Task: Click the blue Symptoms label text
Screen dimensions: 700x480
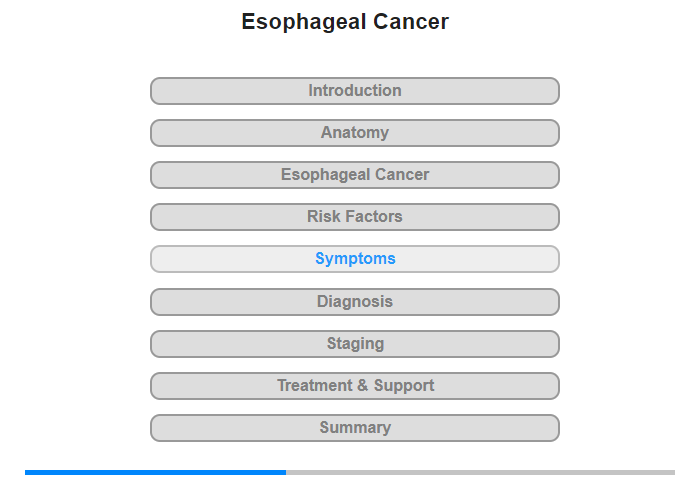Action: pos(355,259)
